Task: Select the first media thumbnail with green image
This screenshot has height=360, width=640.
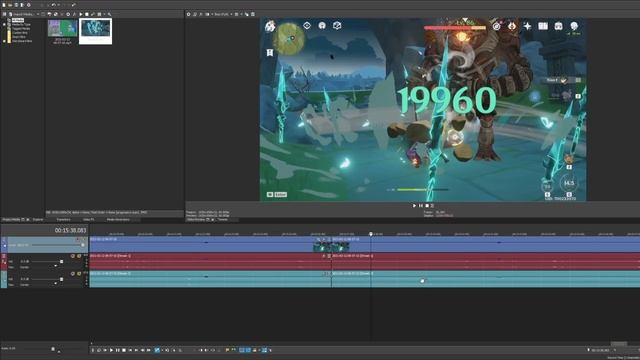Action: tap(62, 28)
